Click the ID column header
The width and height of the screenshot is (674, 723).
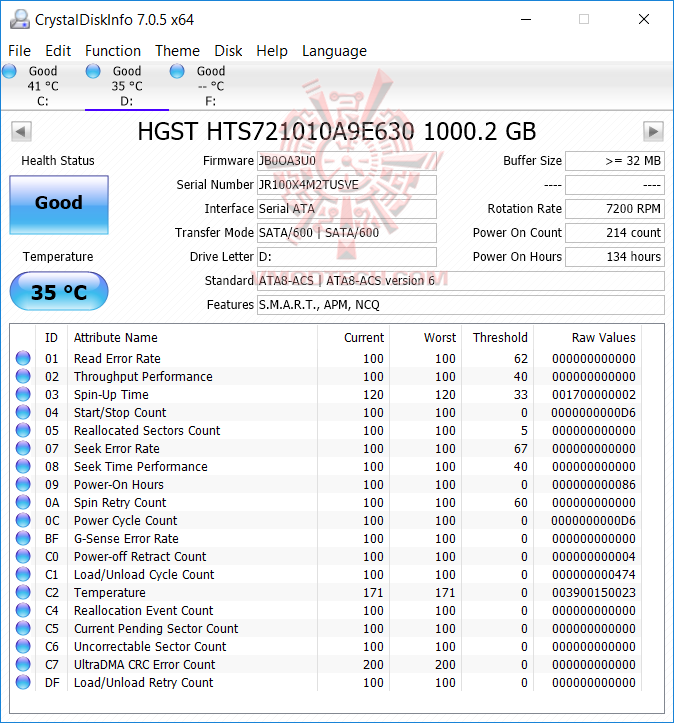[51, 338]
